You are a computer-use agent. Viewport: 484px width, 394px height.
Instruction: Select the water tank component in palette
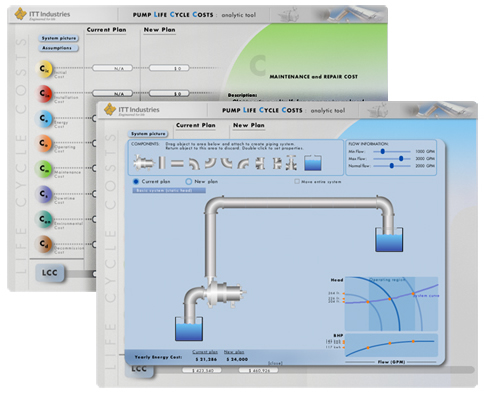[x=313, y=163]
